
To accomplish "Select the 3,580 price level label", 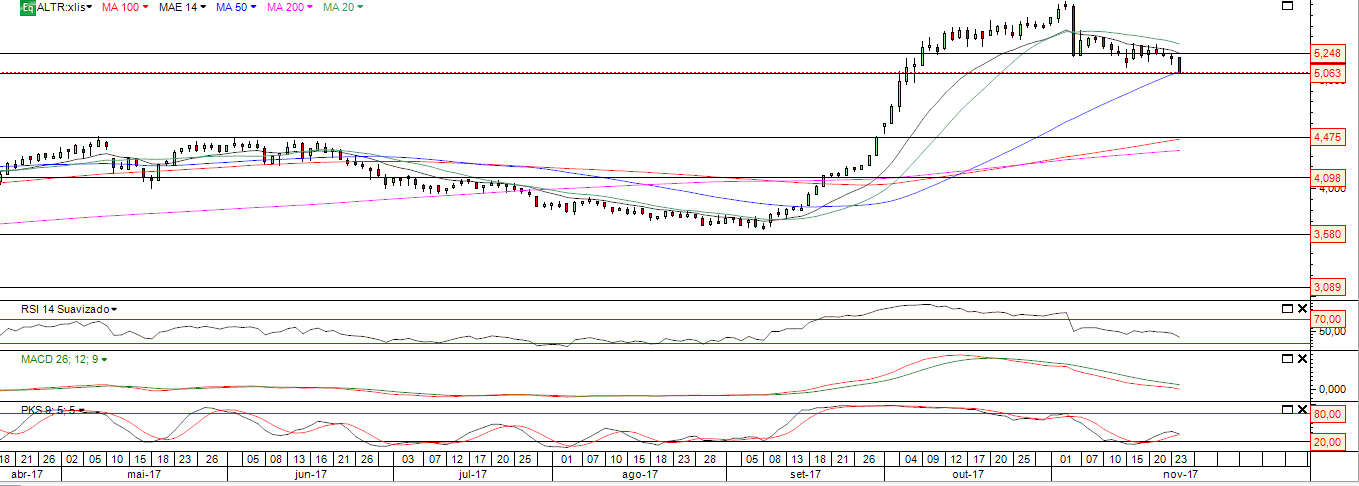I will point(1328,235).
